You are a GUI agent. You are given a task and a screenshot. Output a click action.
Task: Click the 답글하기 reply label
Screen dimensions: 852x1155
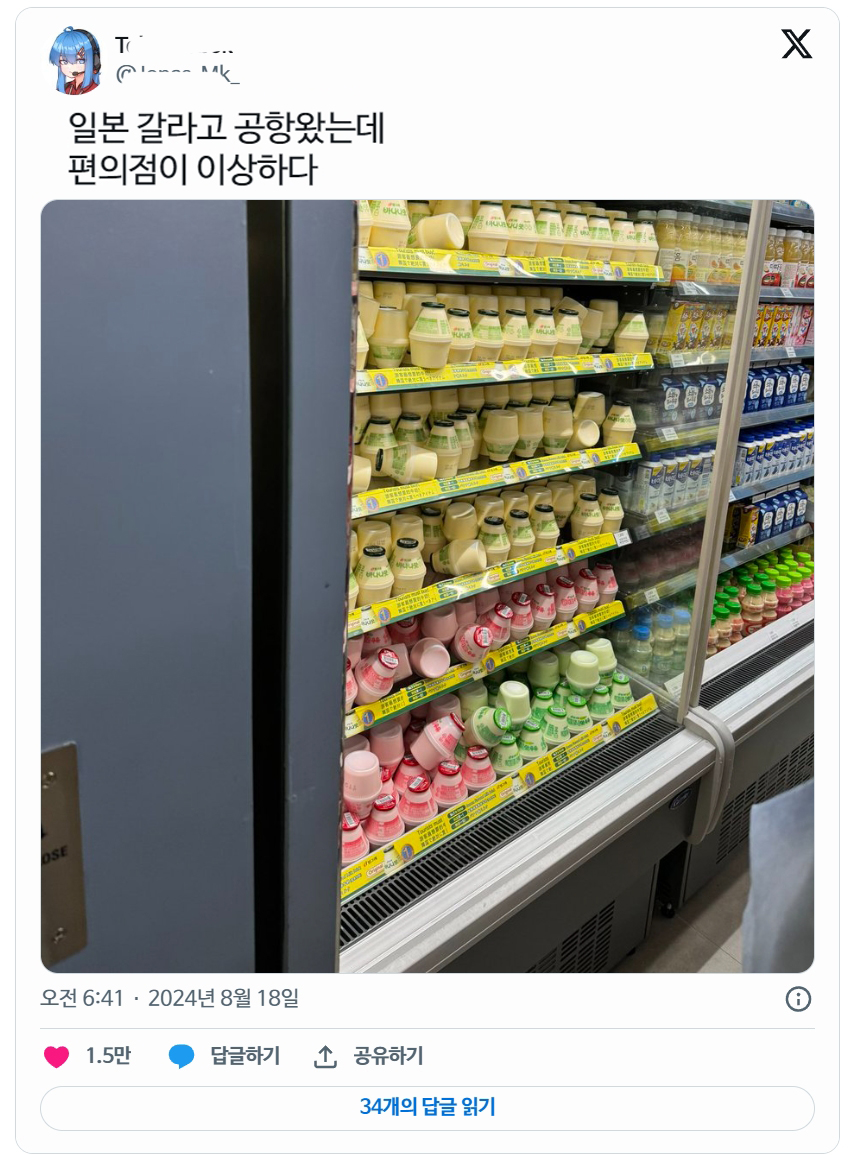click(x=245, y=1056)
